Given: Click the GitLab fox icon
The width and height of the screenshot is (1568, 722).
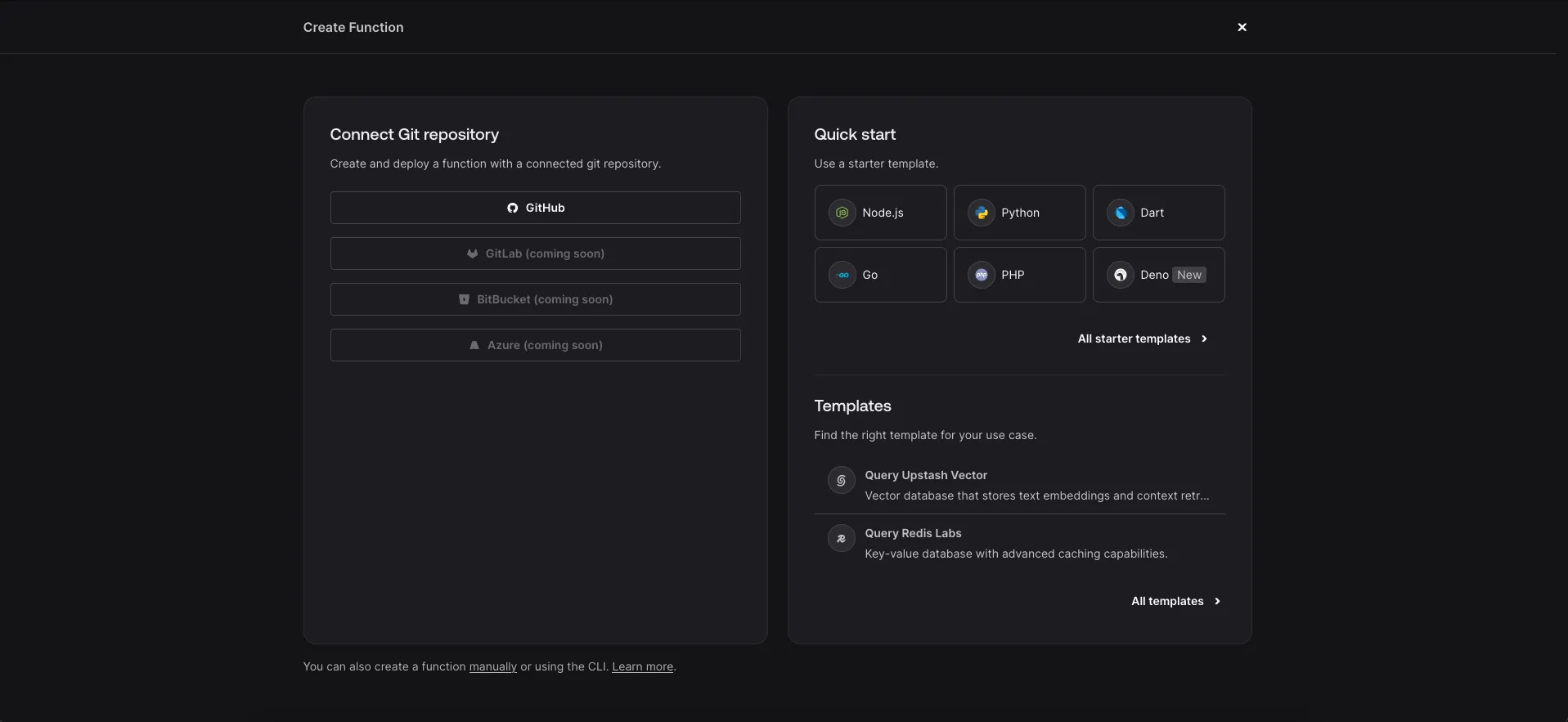Looking at the screenshot, I should (x=472, y=253).
